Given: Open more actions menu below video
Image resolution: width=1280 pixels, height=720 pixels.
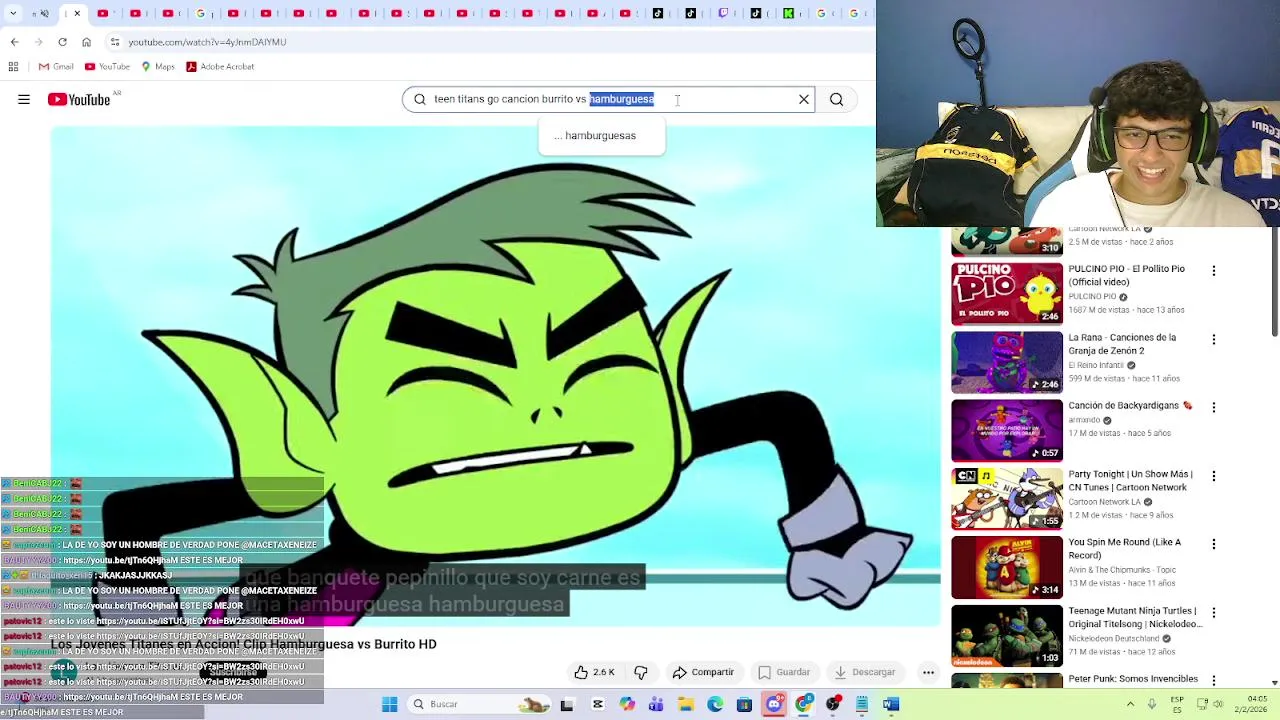Looking at the screenshot, I should click(x=928, y=672).
